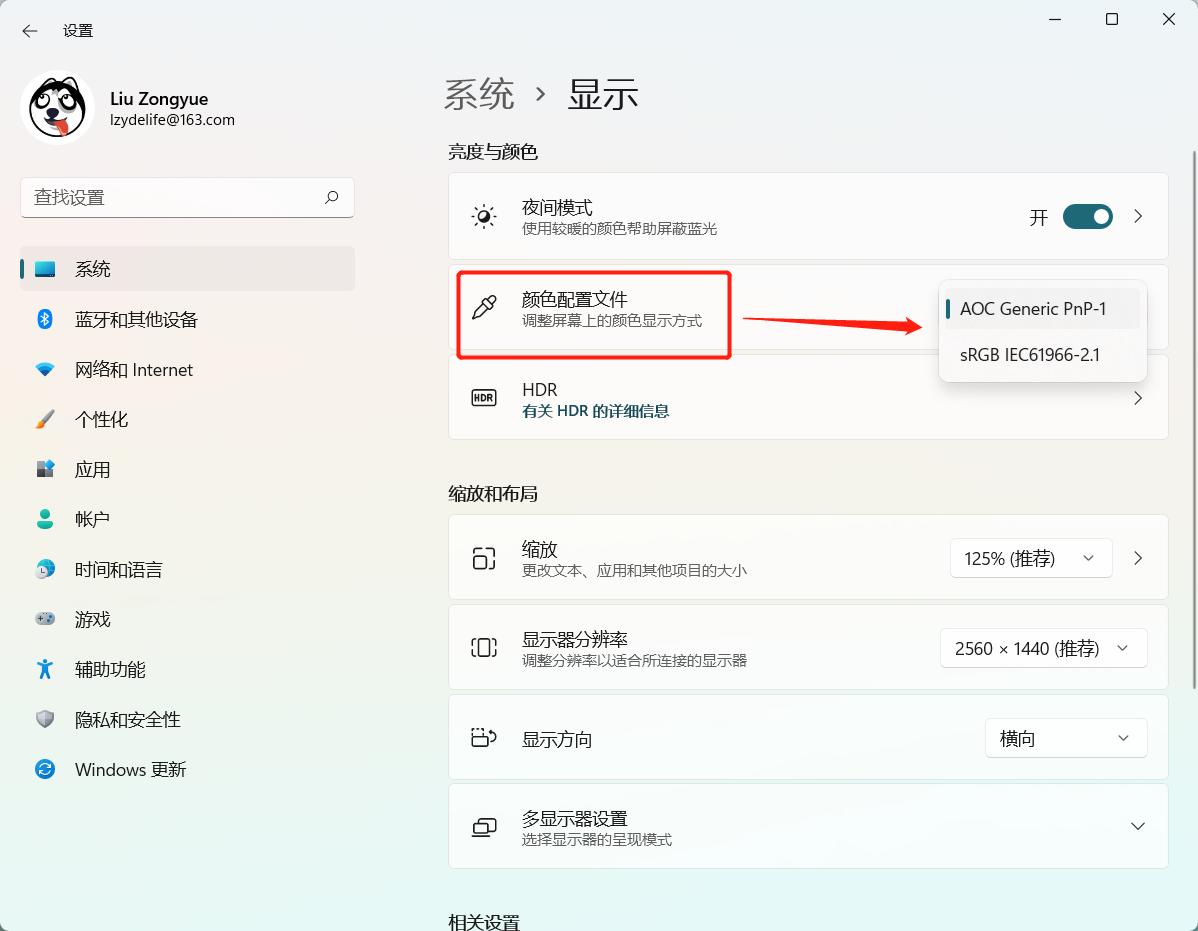The image size is (1198, 931).
Task: Open the 显示器分辨率 dropdown
Action: 1043,648
